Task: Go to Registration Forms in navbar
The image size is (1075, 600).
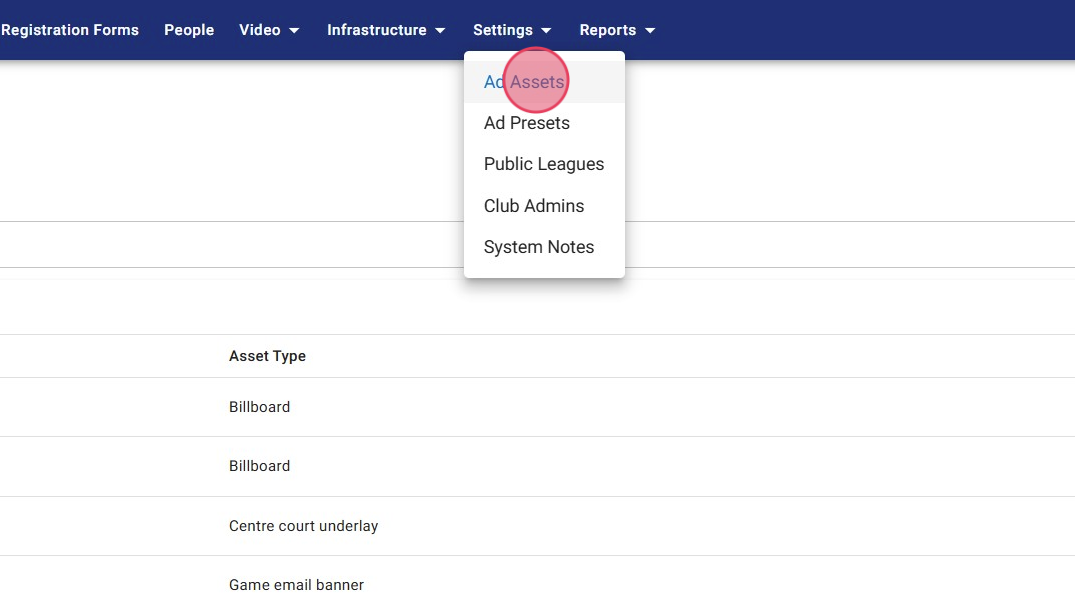Action: [x=70, y=30]
